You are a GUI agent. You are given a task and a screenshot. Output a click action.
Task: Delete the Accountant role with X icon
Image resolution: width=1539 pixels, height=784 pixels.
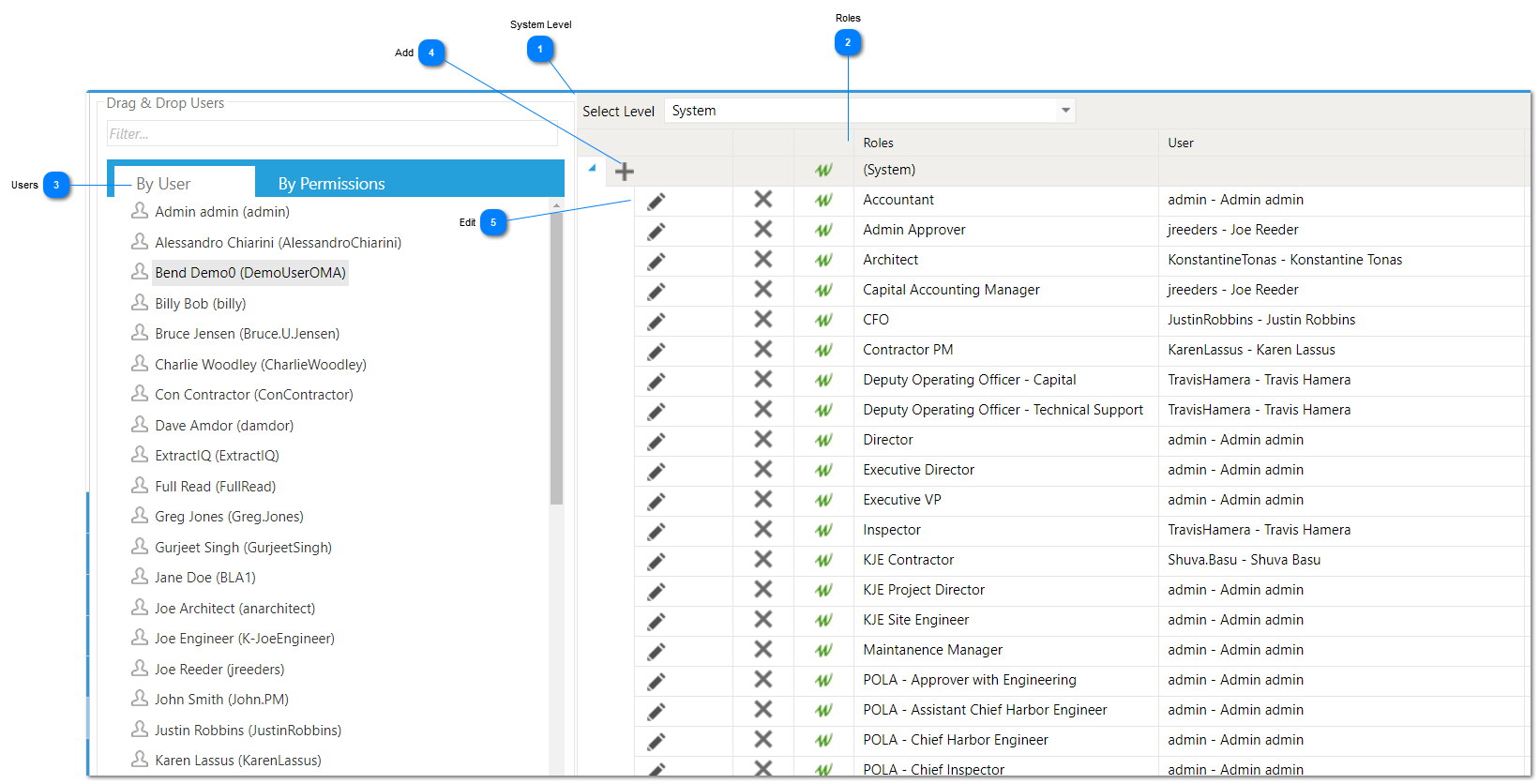coord(763,199)
